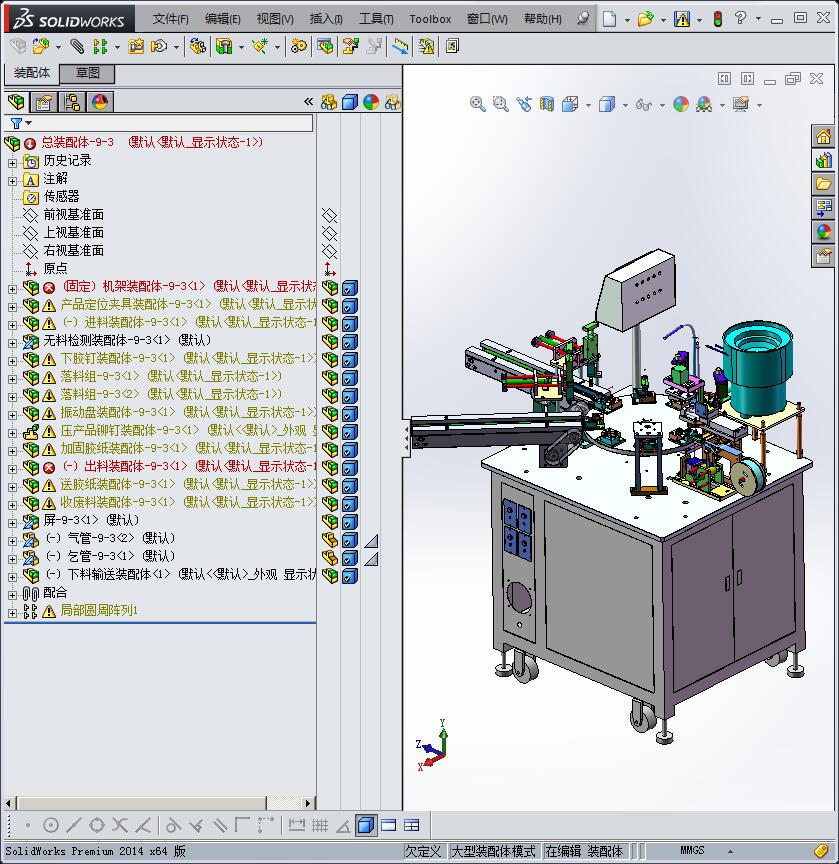Switch to the PropertyManager tab icon
This screenshot has height=864, width=839.
tap(44, 102)
